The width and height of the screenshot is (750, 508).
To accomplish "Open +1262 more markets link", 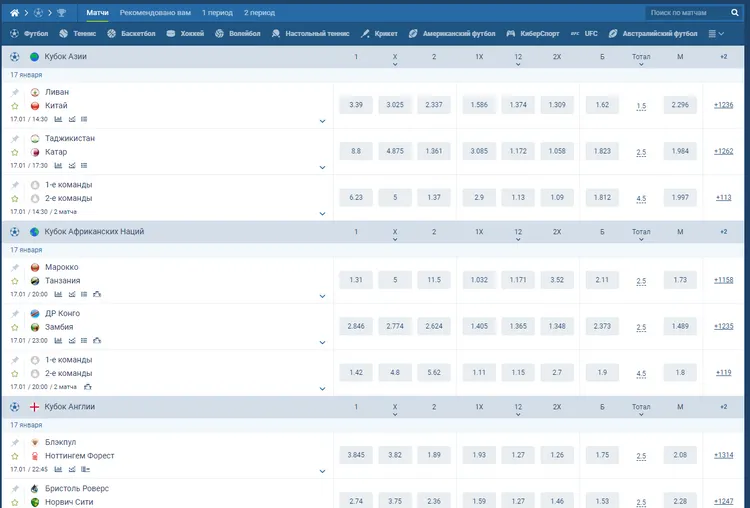I will pos(723,151).
